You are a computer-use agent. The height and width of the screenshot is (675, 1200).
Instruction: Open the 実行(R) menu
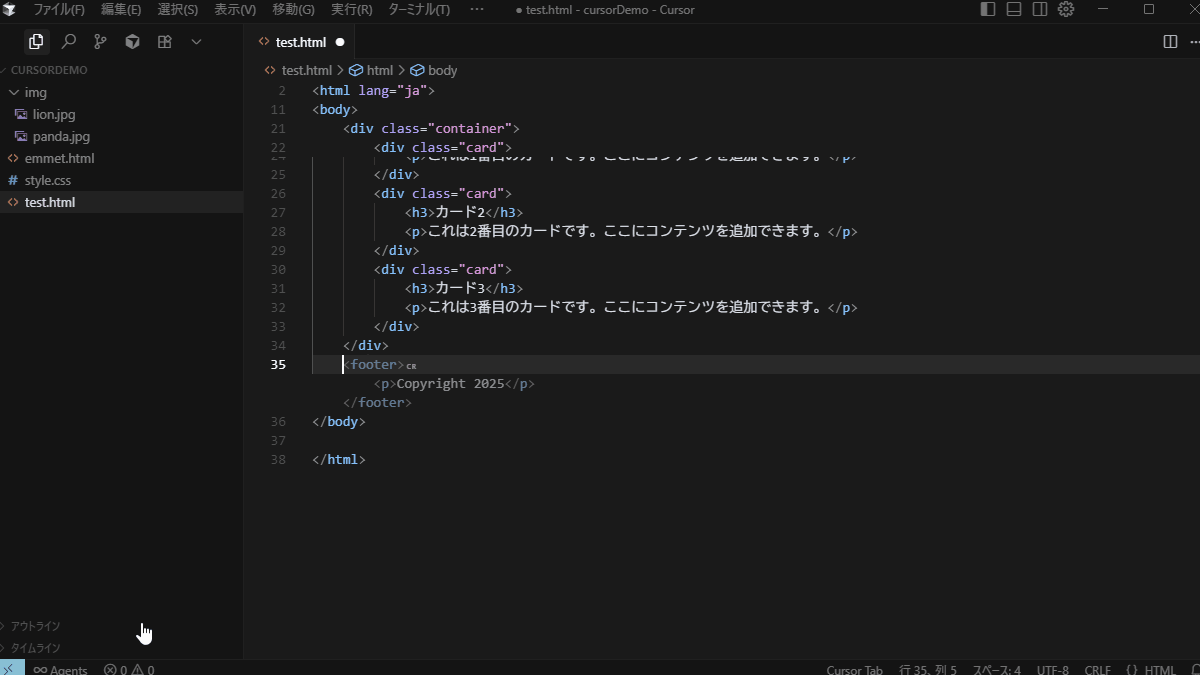point(351,9)
